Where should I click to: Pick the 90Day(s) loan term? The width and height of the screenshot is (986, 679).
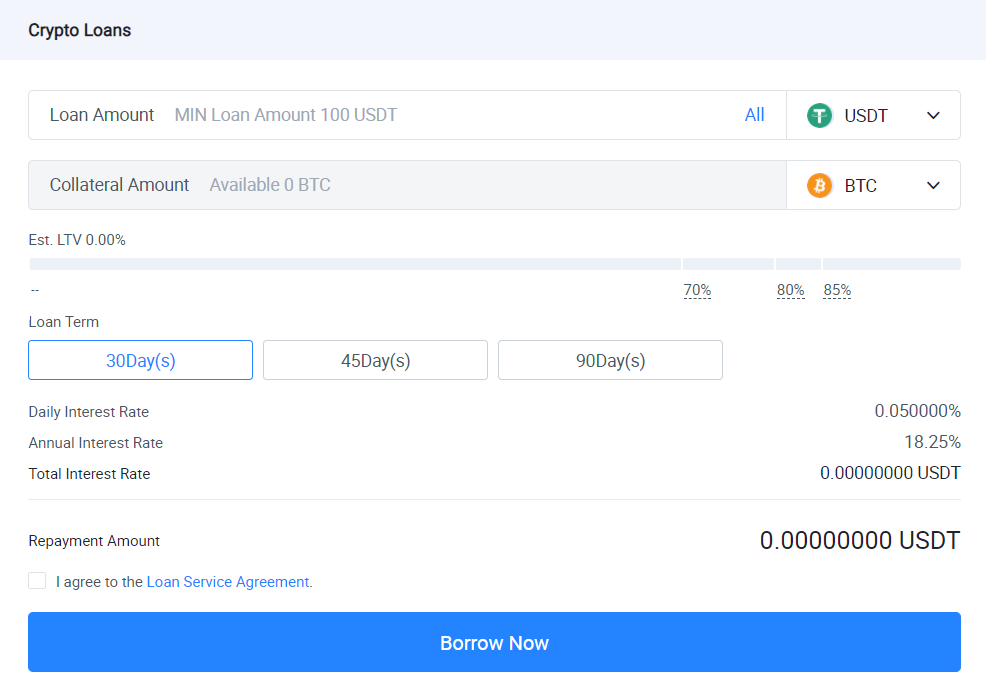click(611, 360)
